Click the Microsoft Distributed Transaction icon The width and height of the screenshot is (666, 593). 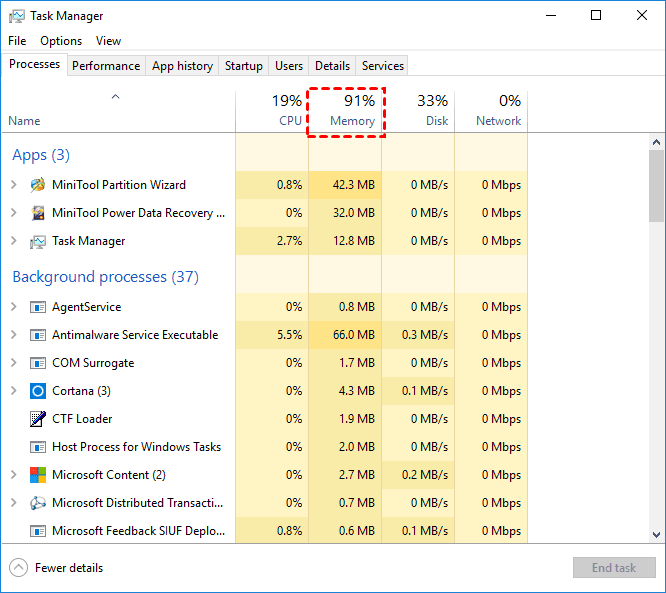[x=38, y=503]
